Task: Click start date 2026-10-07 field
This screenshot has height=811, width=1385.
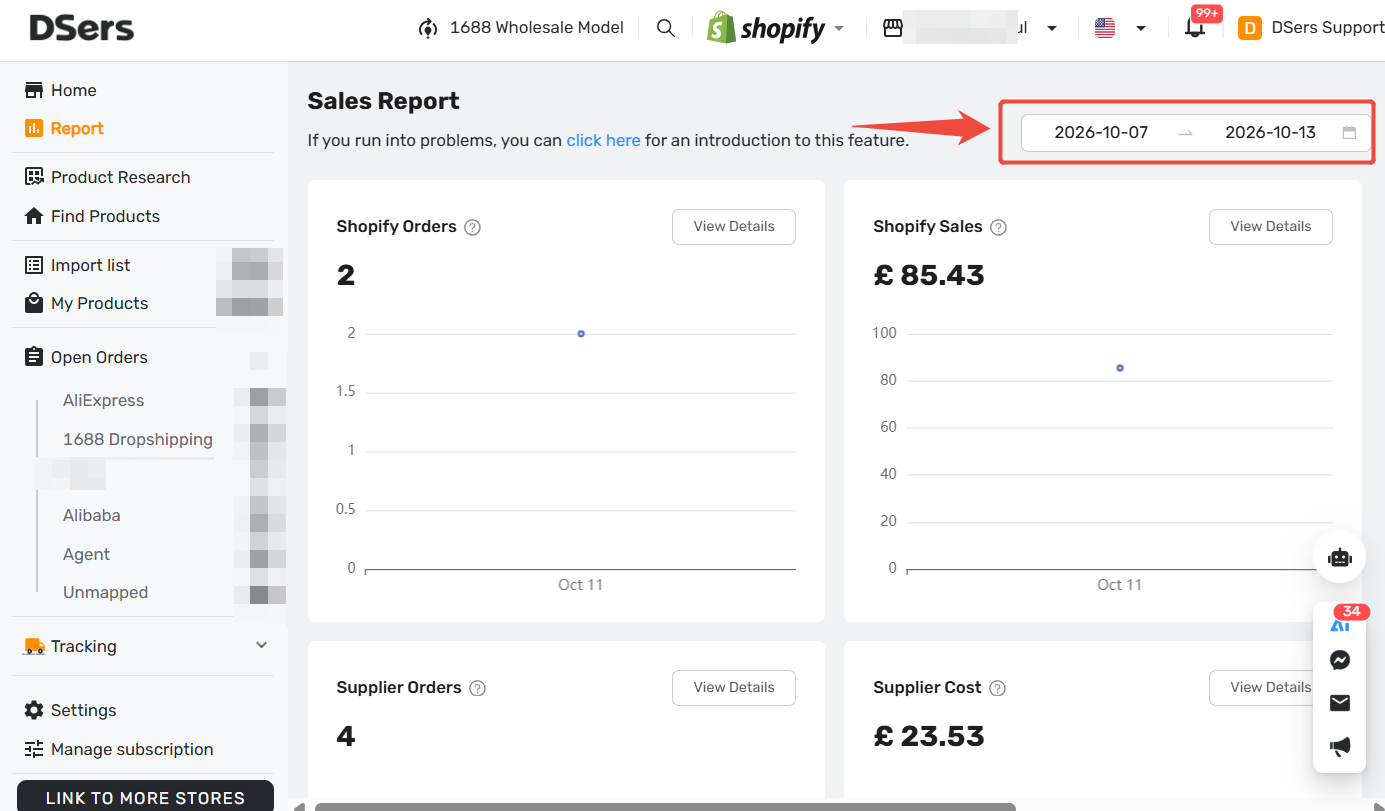Action: (x=1101, y=132)
